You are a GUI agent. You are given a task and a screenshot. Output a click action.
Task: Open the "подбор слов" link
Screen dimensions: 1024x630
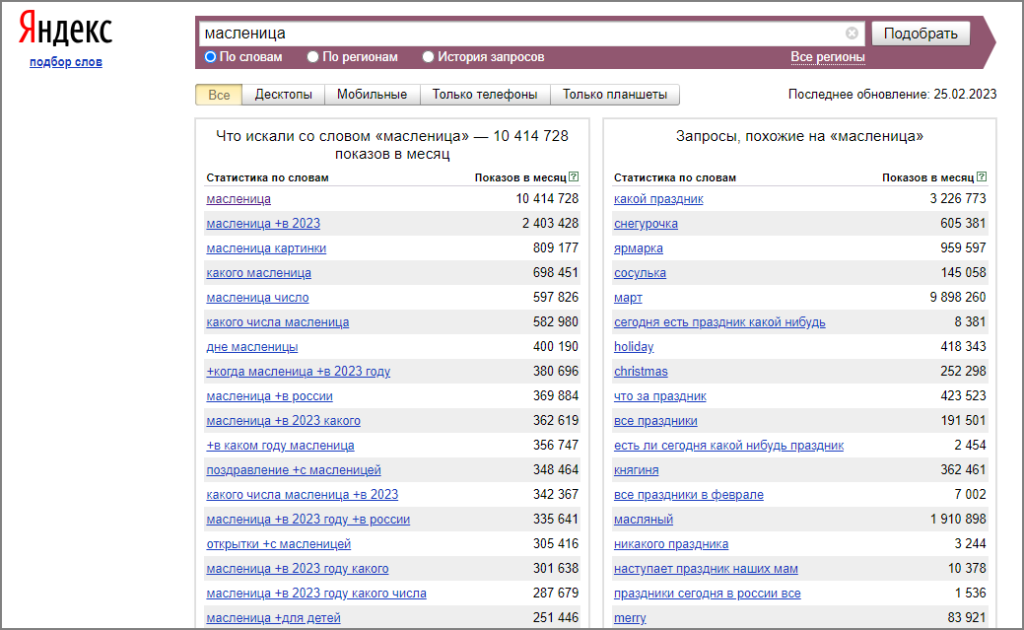[x=66, y=62]
